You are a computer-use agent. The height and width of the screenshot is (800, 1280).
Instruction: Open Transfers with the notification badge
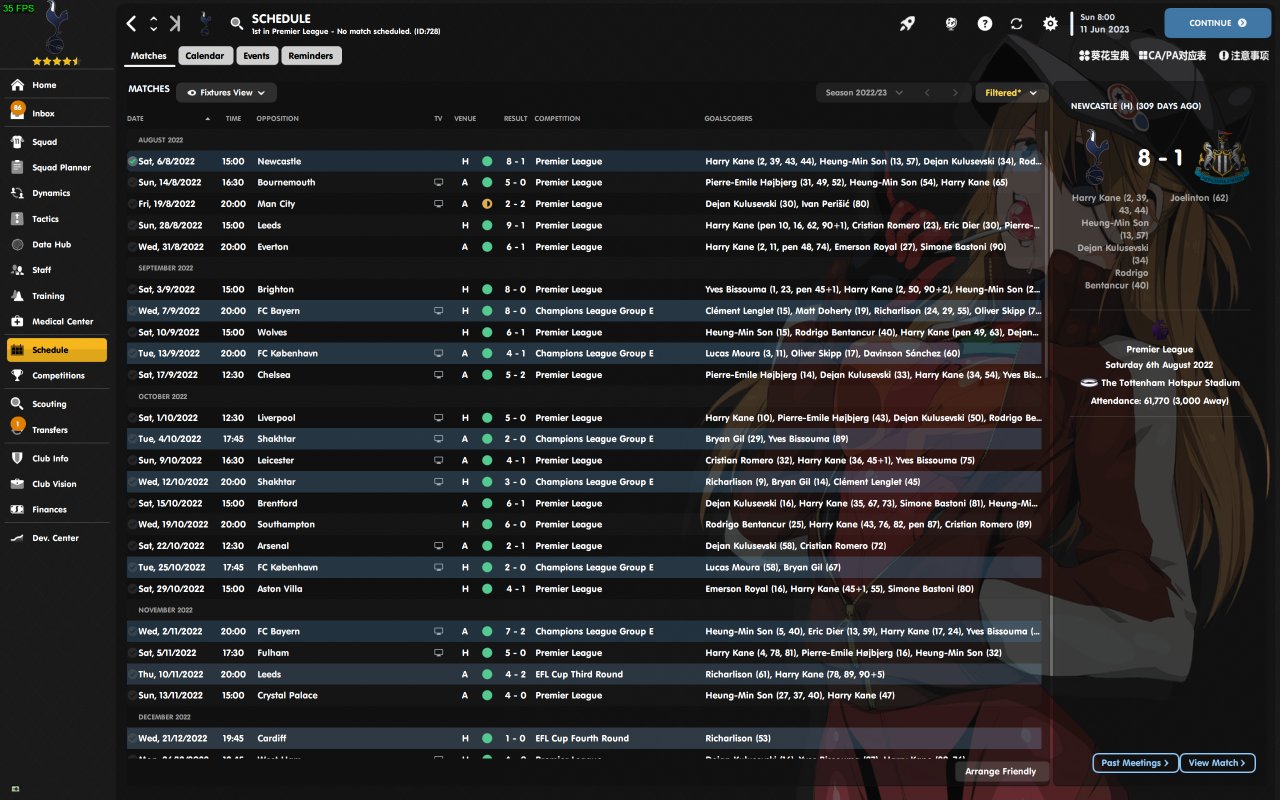(x=57, y=429)
